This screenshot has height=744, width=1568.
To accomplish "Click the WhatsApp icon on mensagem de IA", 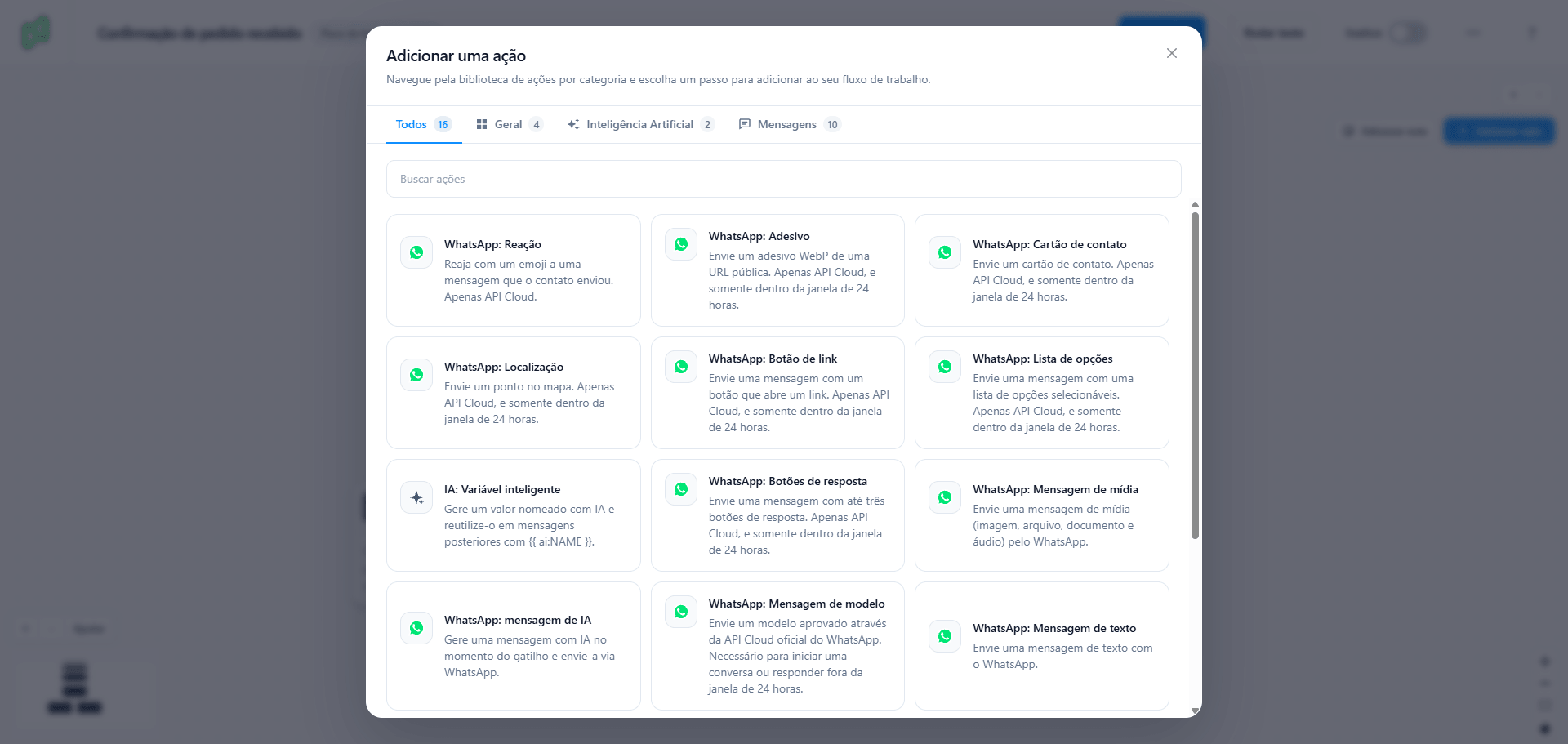I will 416,628.
